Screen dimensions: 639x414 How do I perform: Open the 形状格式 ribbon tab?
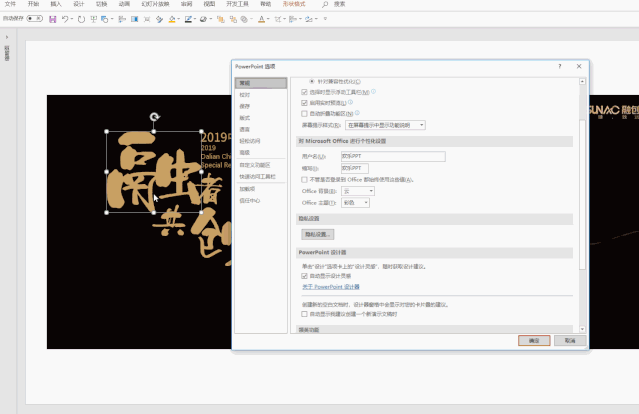[x=294, y=4]
